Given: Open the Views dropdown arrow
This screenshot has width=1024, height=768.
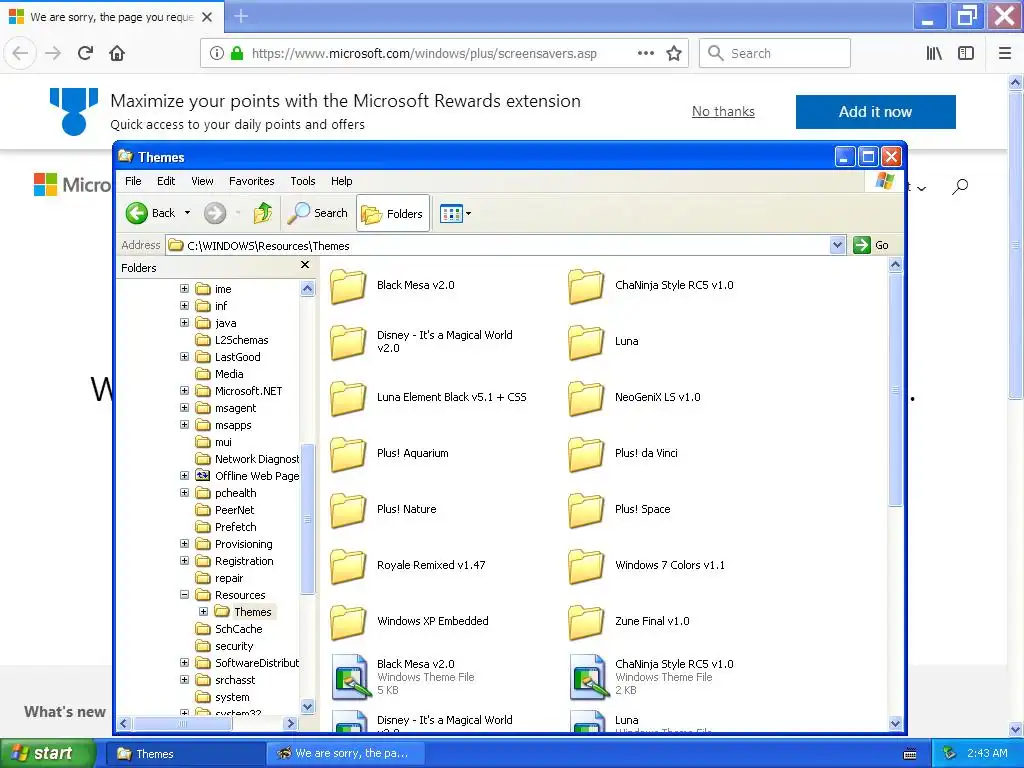Looking at the screenshot, I should 468,214.
